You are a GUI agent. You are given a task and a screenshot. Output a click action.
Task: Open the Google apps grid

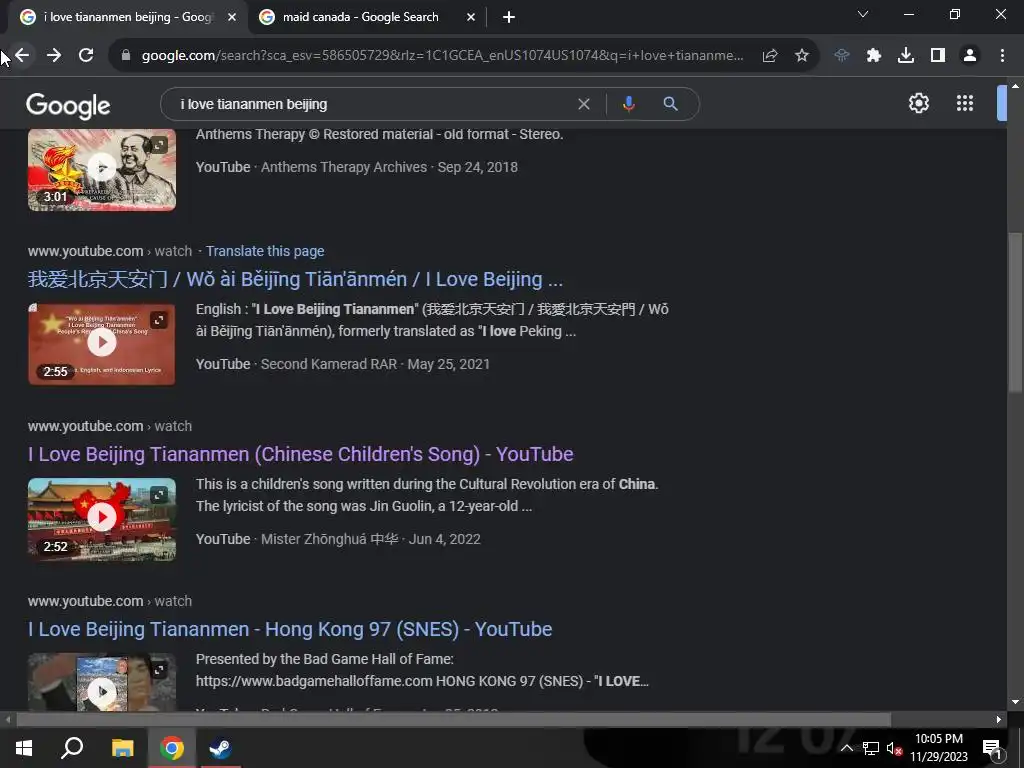(x=965, y=103)
